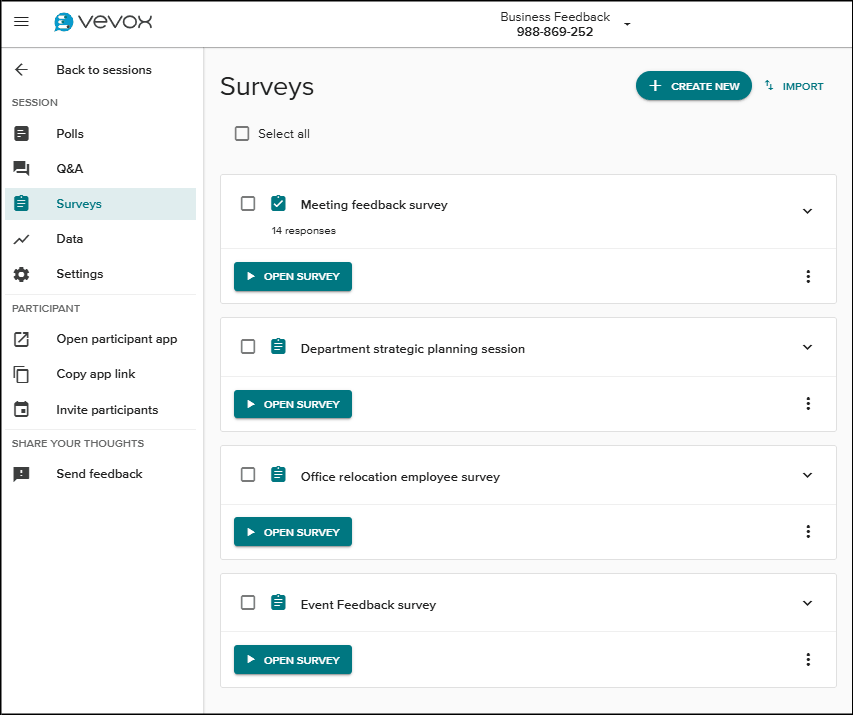Click the Send feedback option
The height and width of the screenshot is (715, 853).
[99, 474]
